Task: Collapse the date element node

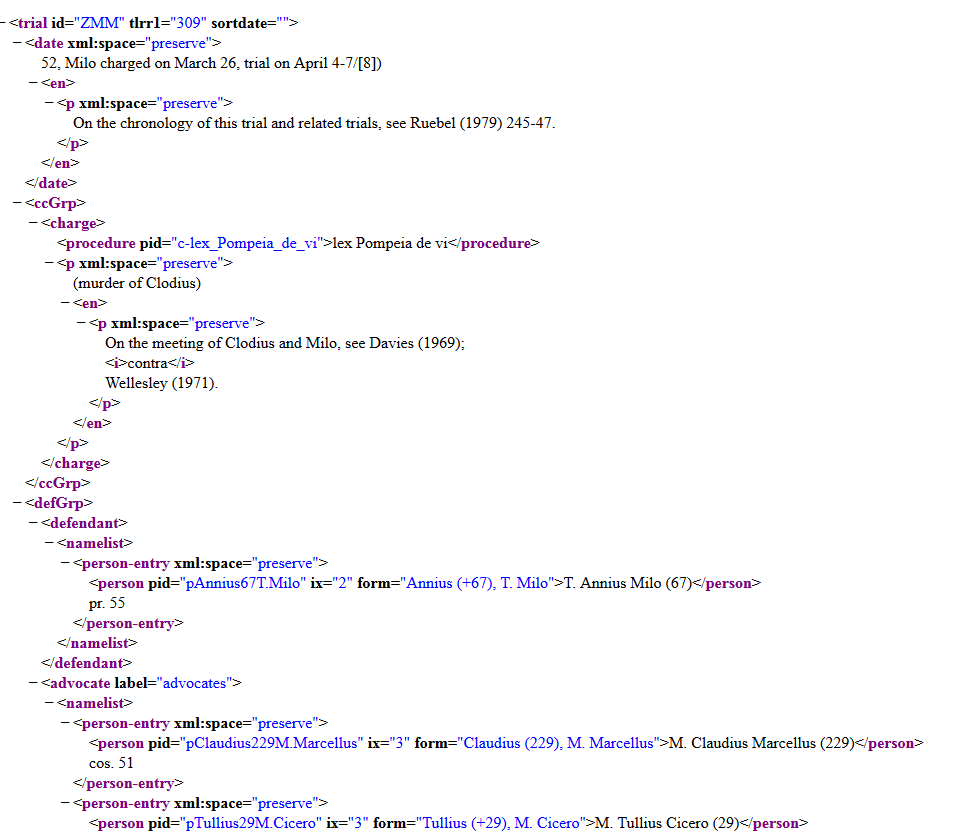Action: click(x=17, y=43)
